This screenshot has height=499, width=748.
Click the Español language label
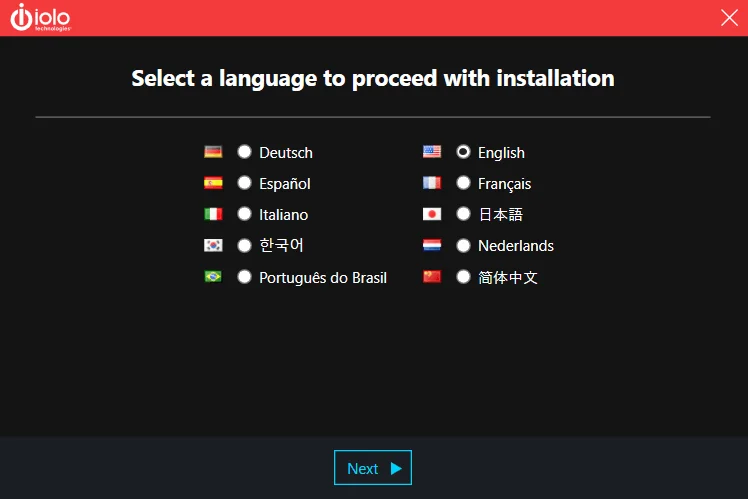[285, 184]
